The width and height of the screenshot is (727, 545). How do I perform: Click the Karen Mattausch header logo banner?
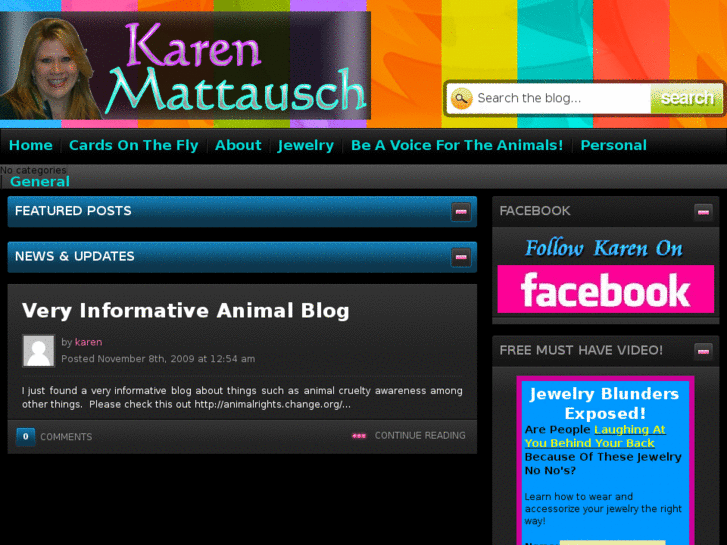[x=185, y=65]
